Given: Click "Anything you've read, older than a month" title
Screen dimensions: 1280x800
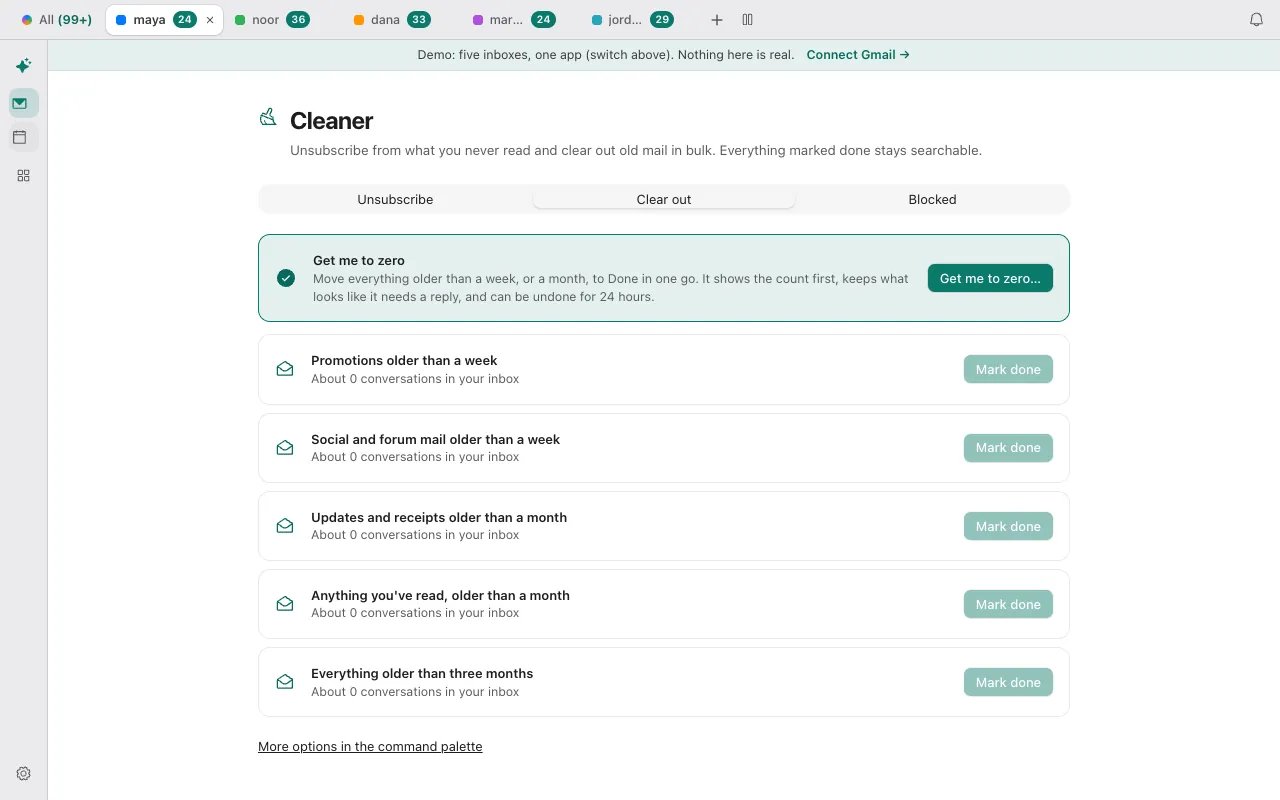Looking at the screenshot, I should pyautogui.click(x=440, y=595).
